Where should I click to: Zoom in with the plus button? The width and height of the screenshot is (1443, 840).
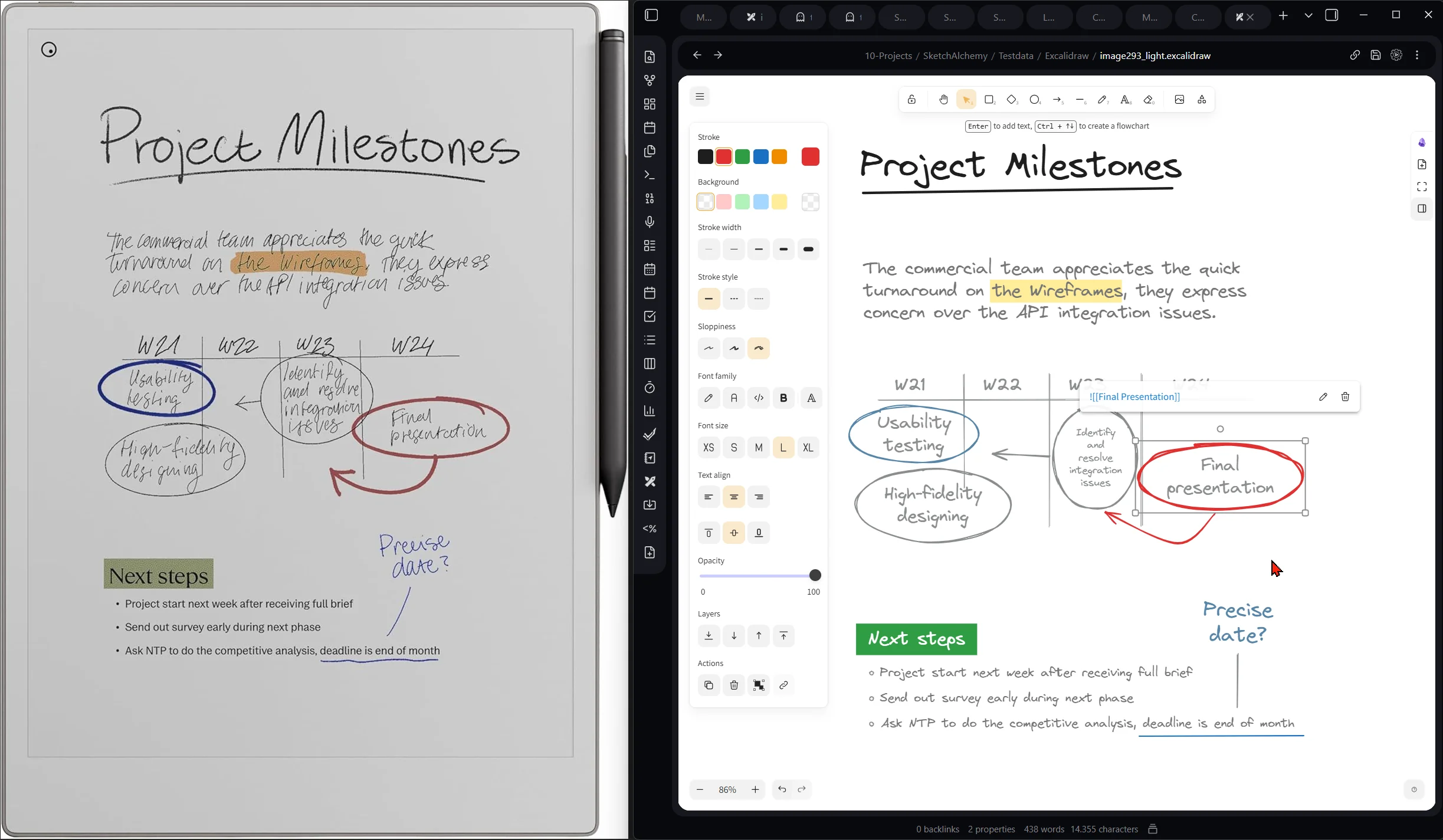tap(755, 789)
